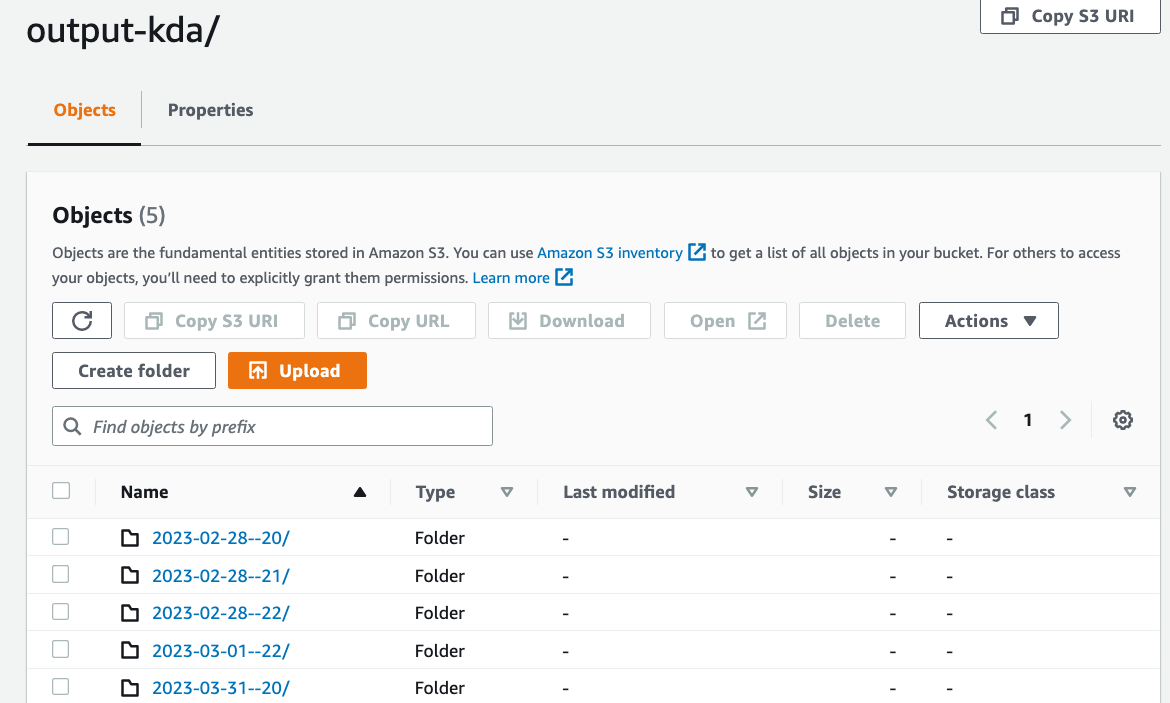Screen dimensions: 1170x703
Task: Click the Download icon in the toolbar
Action: click(518, 320)
